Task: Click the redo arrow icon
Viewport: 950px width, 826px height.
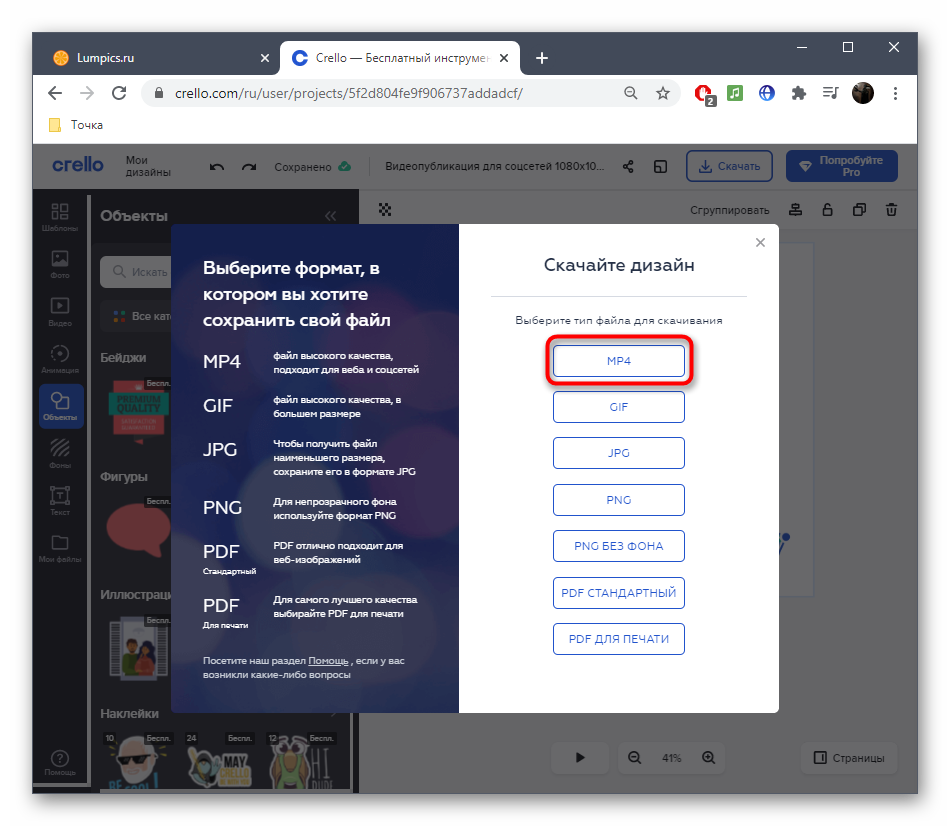Action: coord(249,167)
